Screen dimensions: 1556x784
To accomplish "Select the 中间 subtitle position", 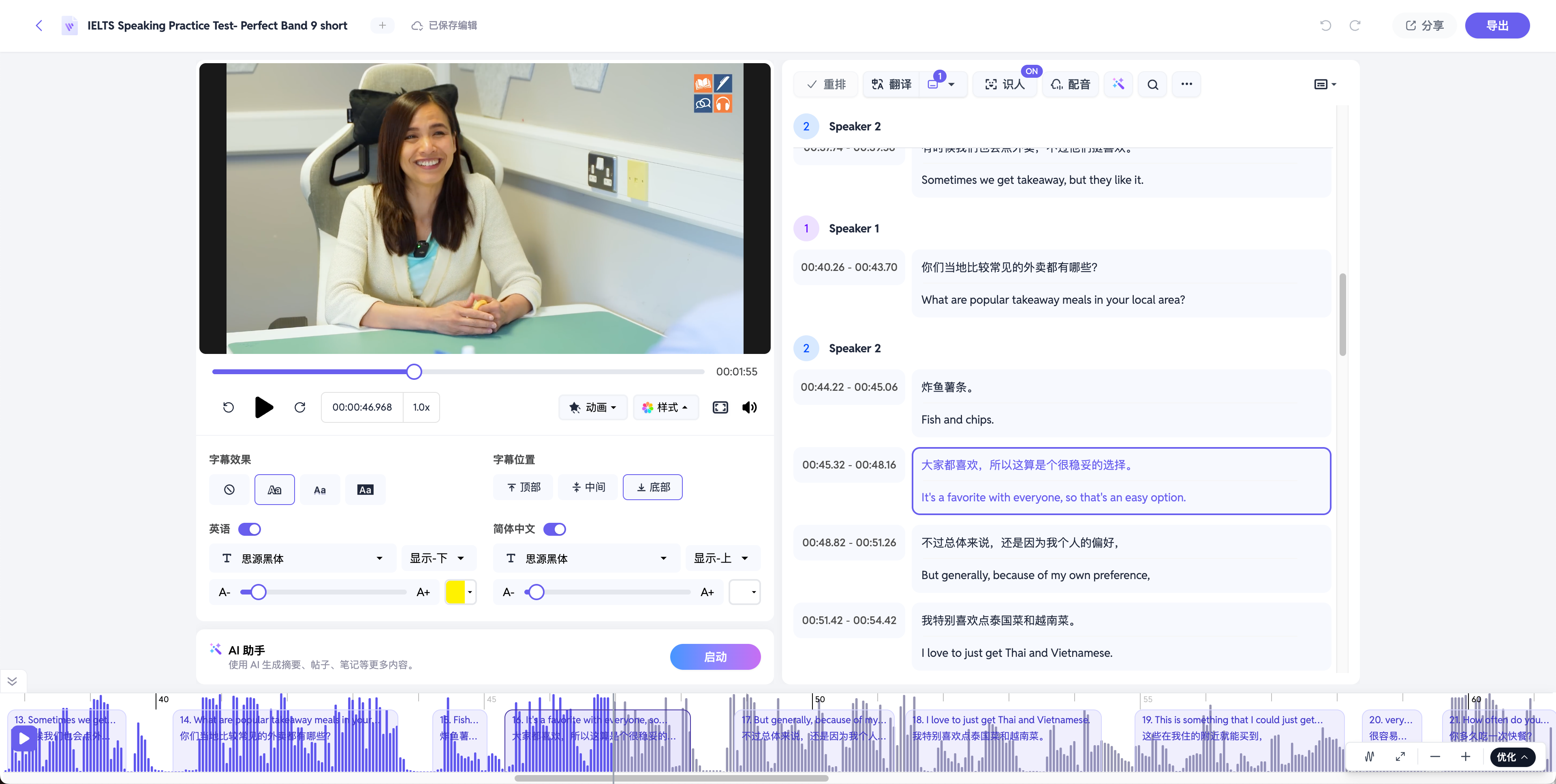I will click(x=588, y=487).
